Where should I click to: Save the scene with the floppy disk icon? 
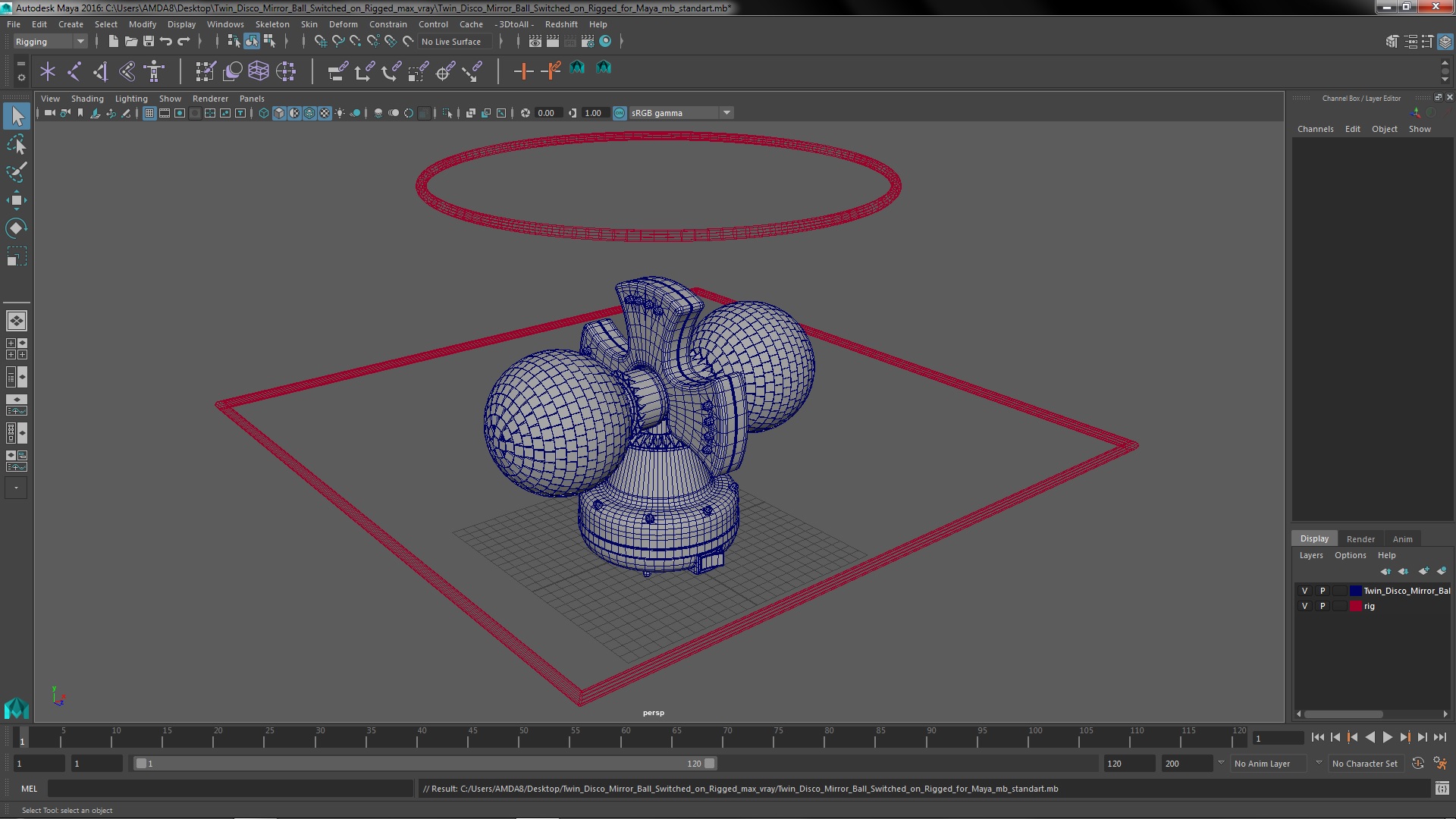pyautogui.click(x=149, y=41)
